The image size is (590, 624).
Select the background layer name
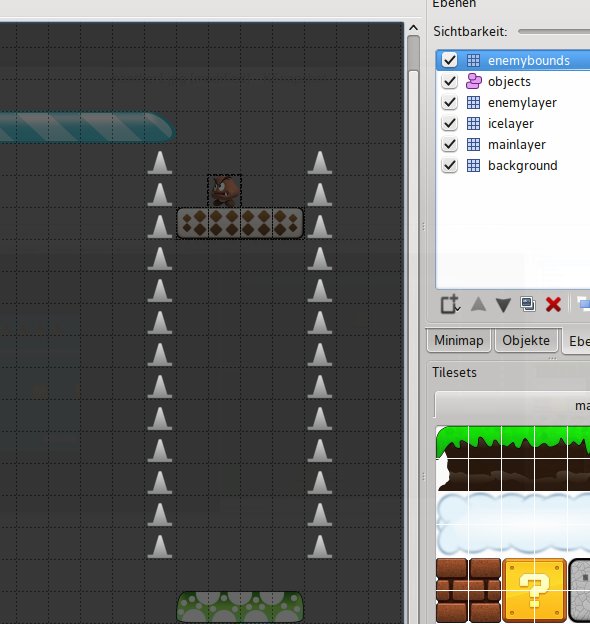click(x=522, y=166)
